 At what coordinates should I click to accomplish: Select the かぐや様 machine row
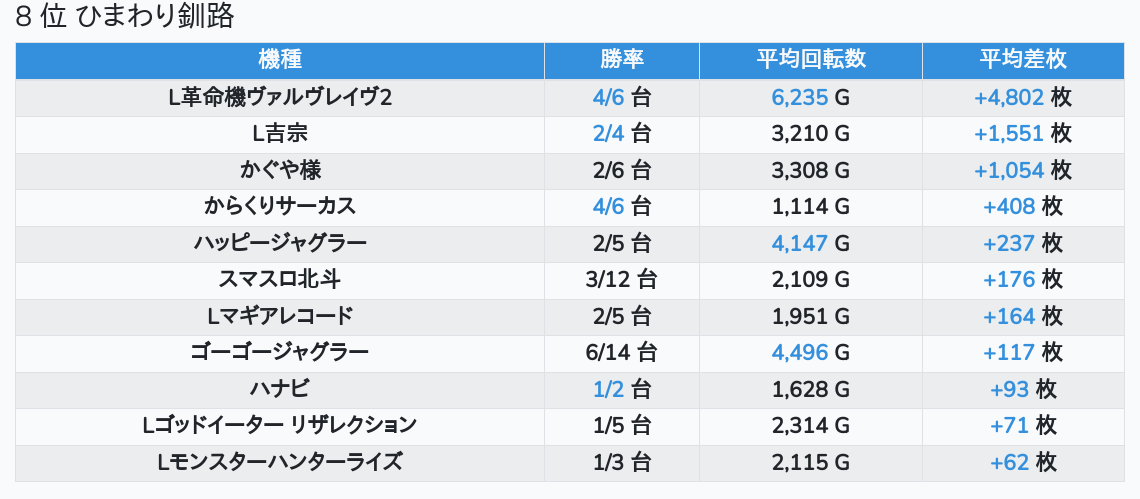click(280, 171)
